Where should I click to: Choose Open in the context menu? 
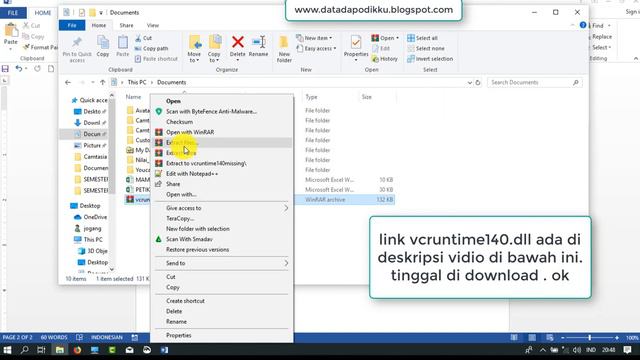(173, 101)
